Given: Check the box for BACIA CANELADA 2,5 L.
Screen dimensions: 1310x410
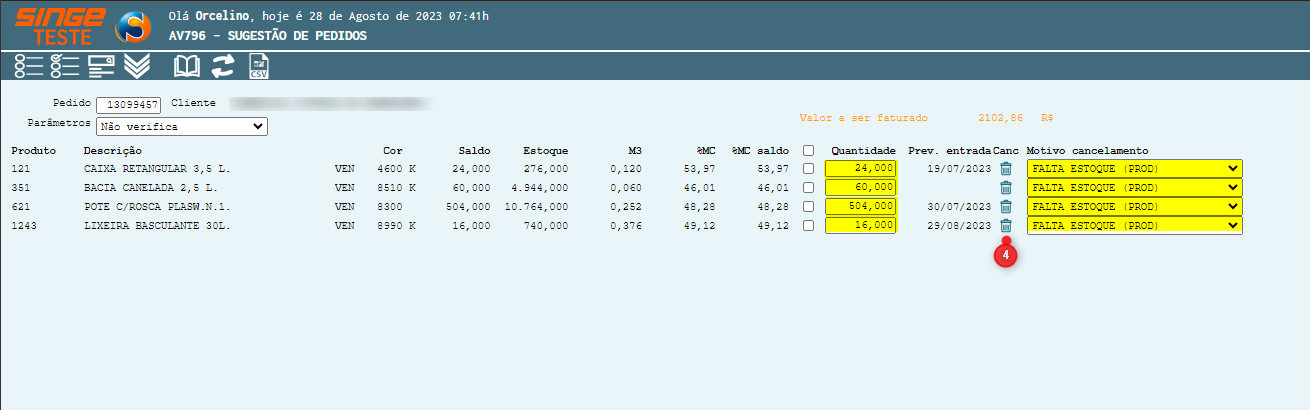Looking at the screenshot, I should pyautogui.click(x=808, y=188).
